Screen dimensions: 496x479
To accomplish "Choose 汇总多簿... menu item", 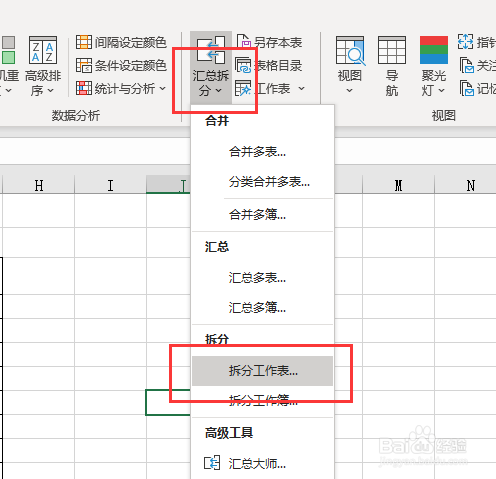I will point(262,308).
